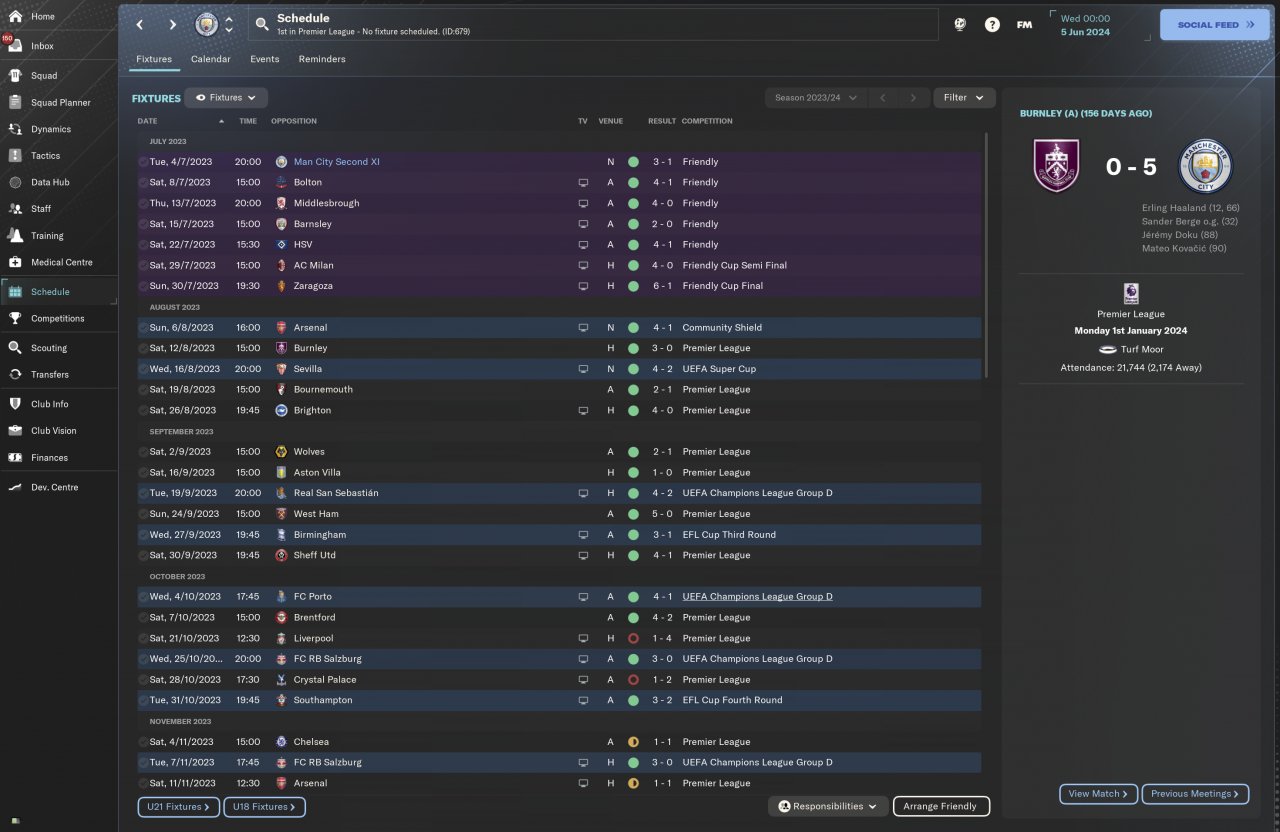This screenshot has height=832, width=1280.
Task: Toggle selection circle for Arsenal Community Shield
Action: coord(143,328)
